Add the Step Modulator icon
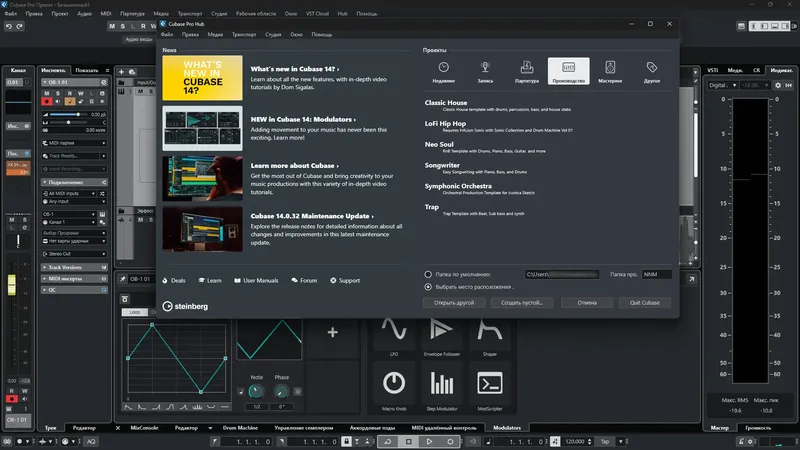The image size is (800, 450). point(441,387)
